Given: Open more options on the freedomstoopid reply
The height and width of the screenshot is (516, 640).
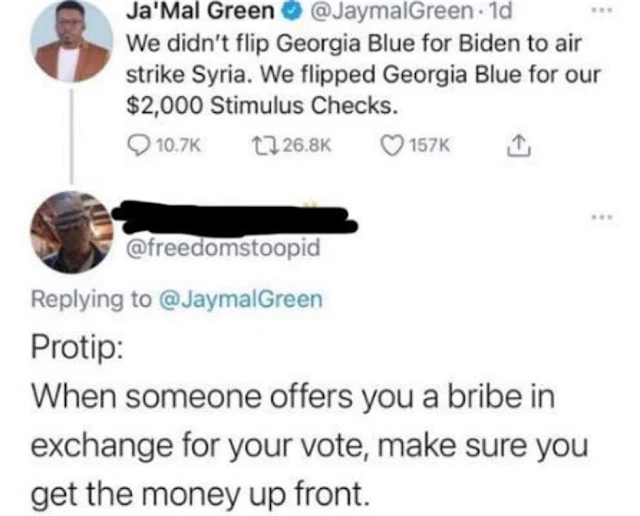Looking at the screenshot, I should [603, 217].
